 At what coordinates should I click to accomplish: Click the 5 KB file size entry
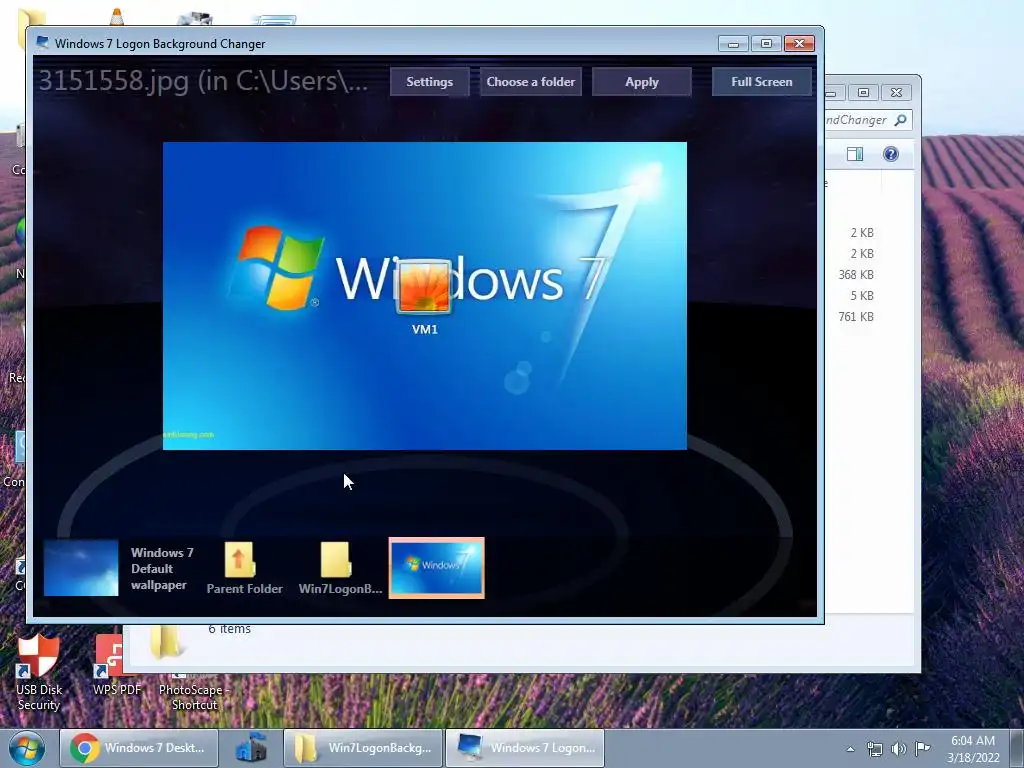(x=862, y=296)
